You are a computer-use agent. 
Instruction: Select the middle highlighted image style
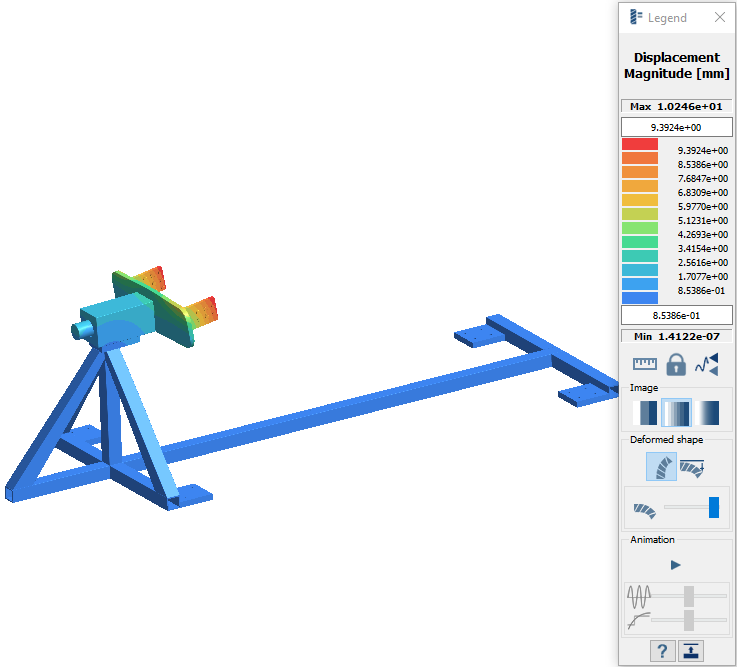click(x=676, y=413)
